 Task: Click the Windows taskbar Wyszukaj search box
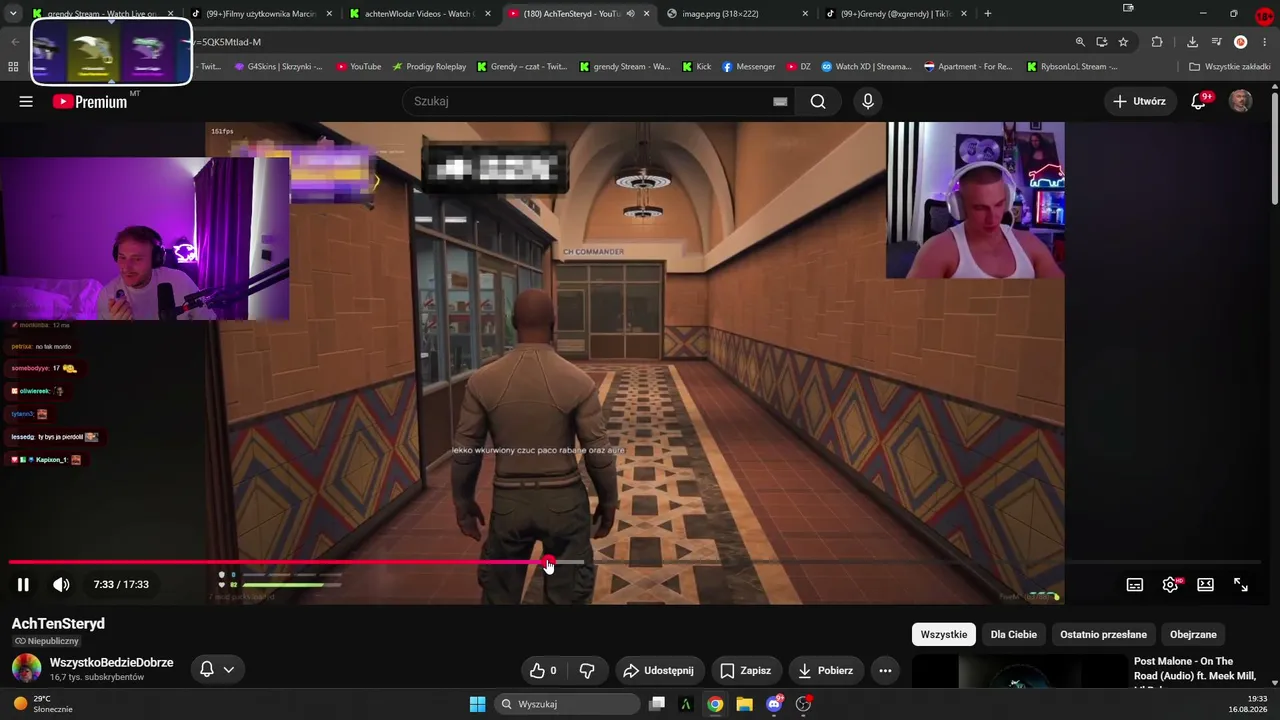[567, 704]
